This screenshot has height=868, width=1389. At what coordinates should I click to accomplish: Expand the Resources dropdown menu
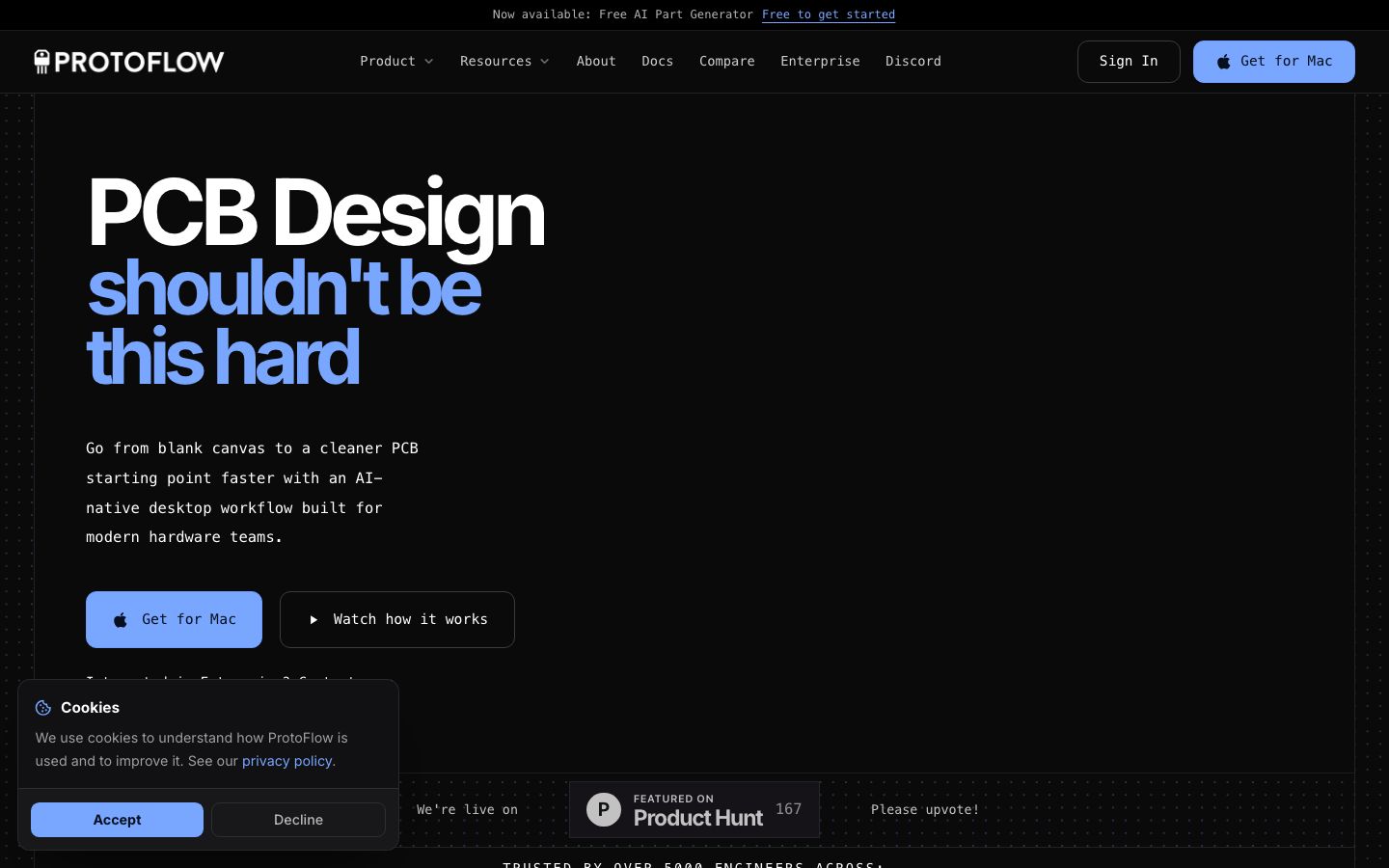504,61
